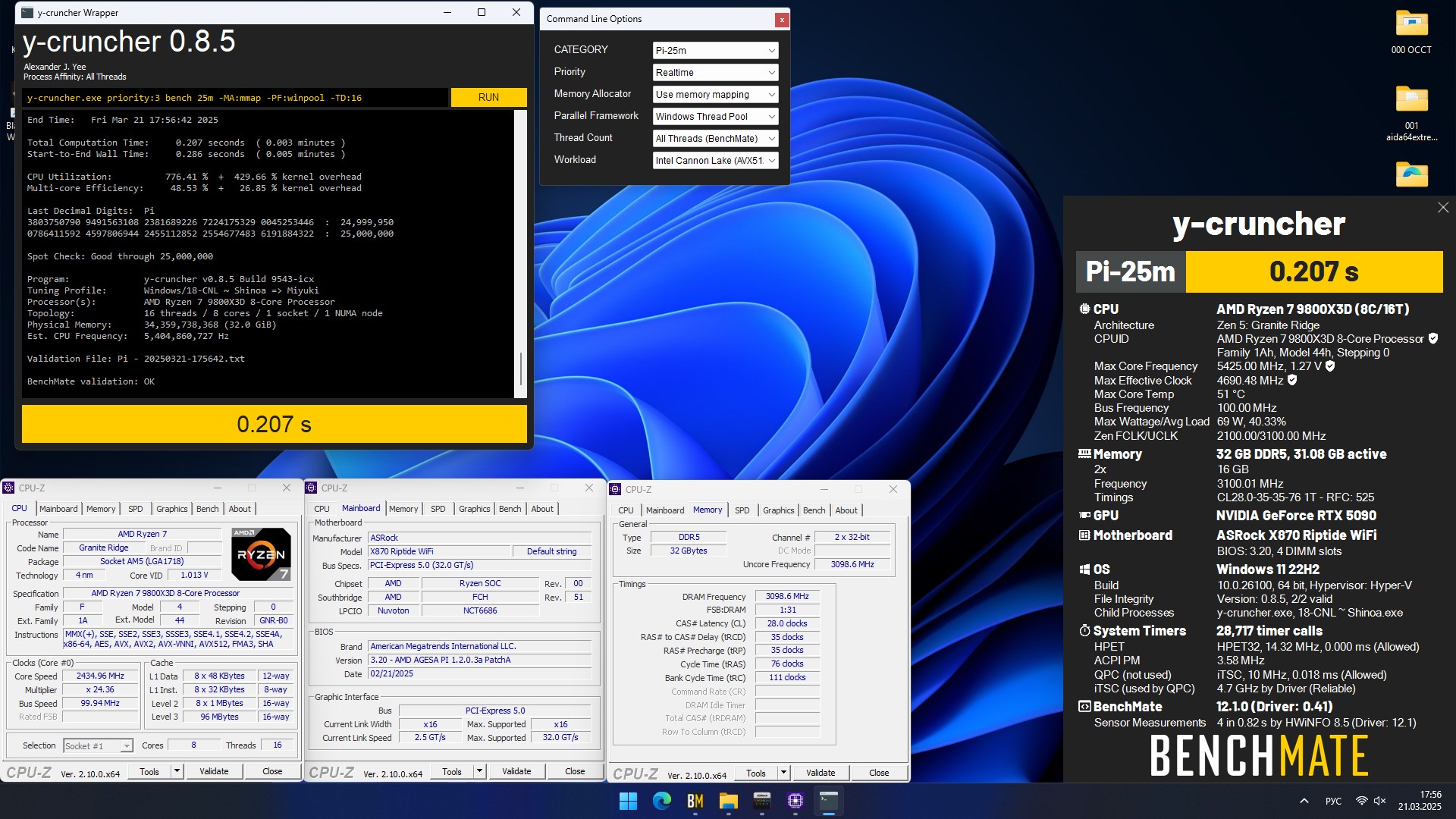Click the y-cruncher command line field
1456x819 pixels.
(x=235, y=97)
